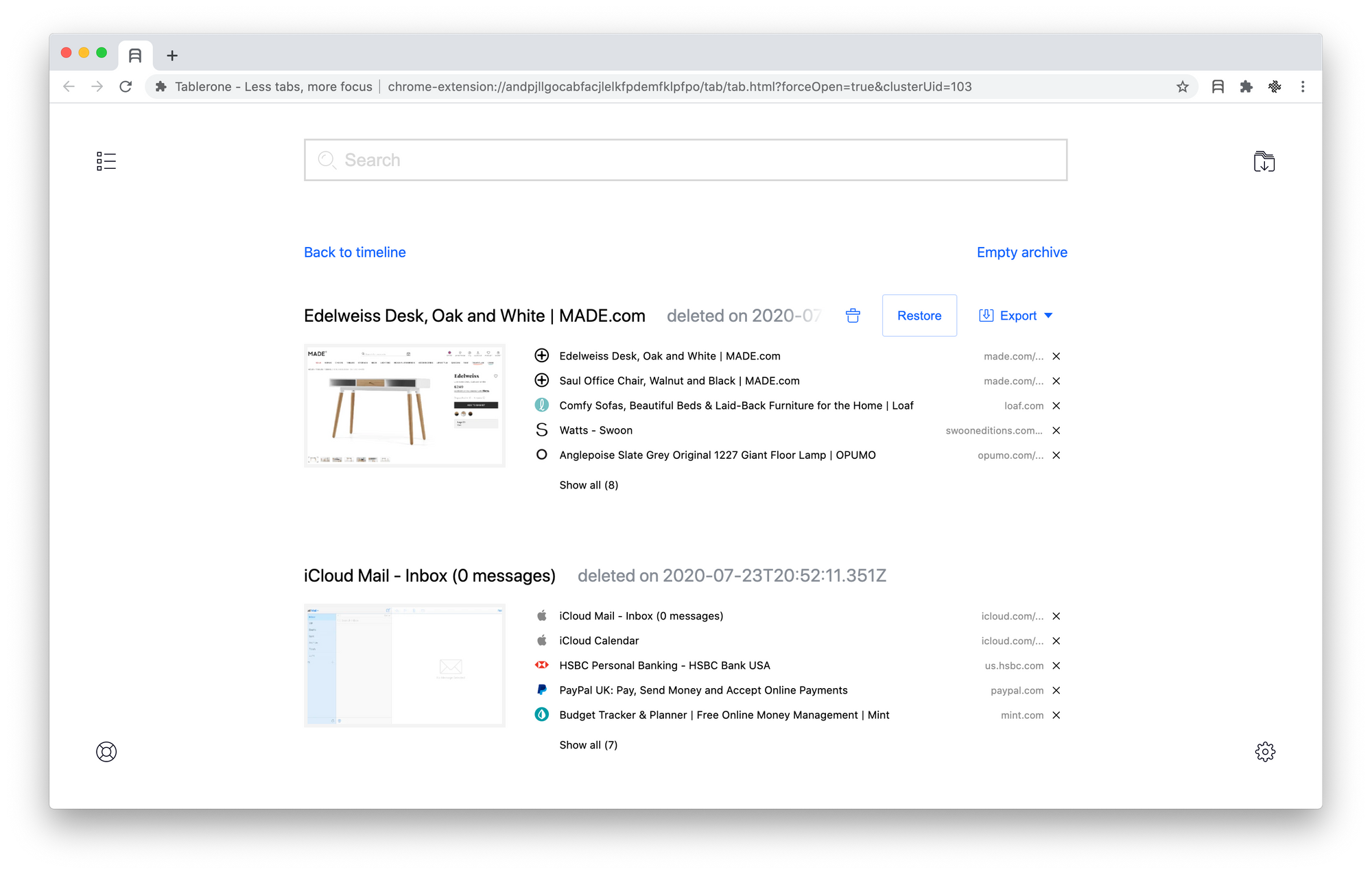Open the list view sidebar icon
This screenshot has width=1372, height=874.
coord(106,161)
